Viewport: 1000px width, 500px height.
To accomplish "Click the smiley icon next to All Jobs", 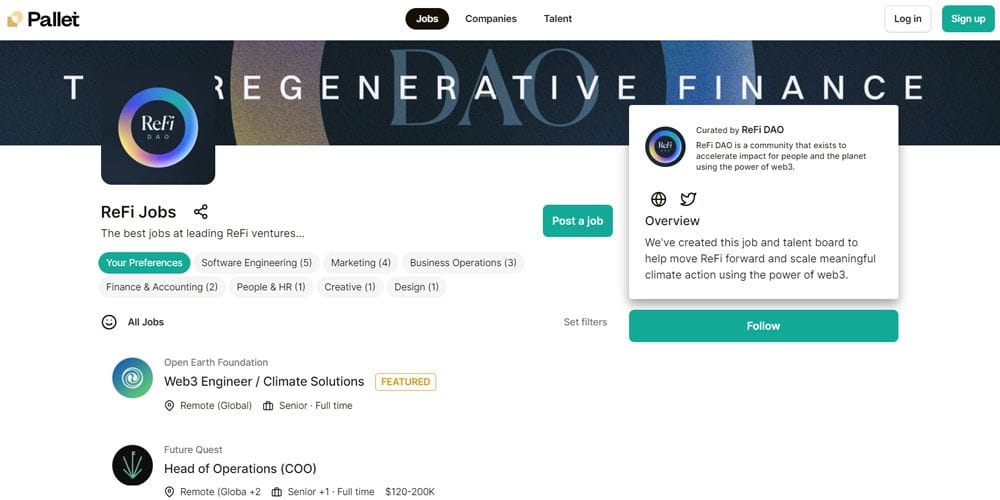I will (109, 322).
